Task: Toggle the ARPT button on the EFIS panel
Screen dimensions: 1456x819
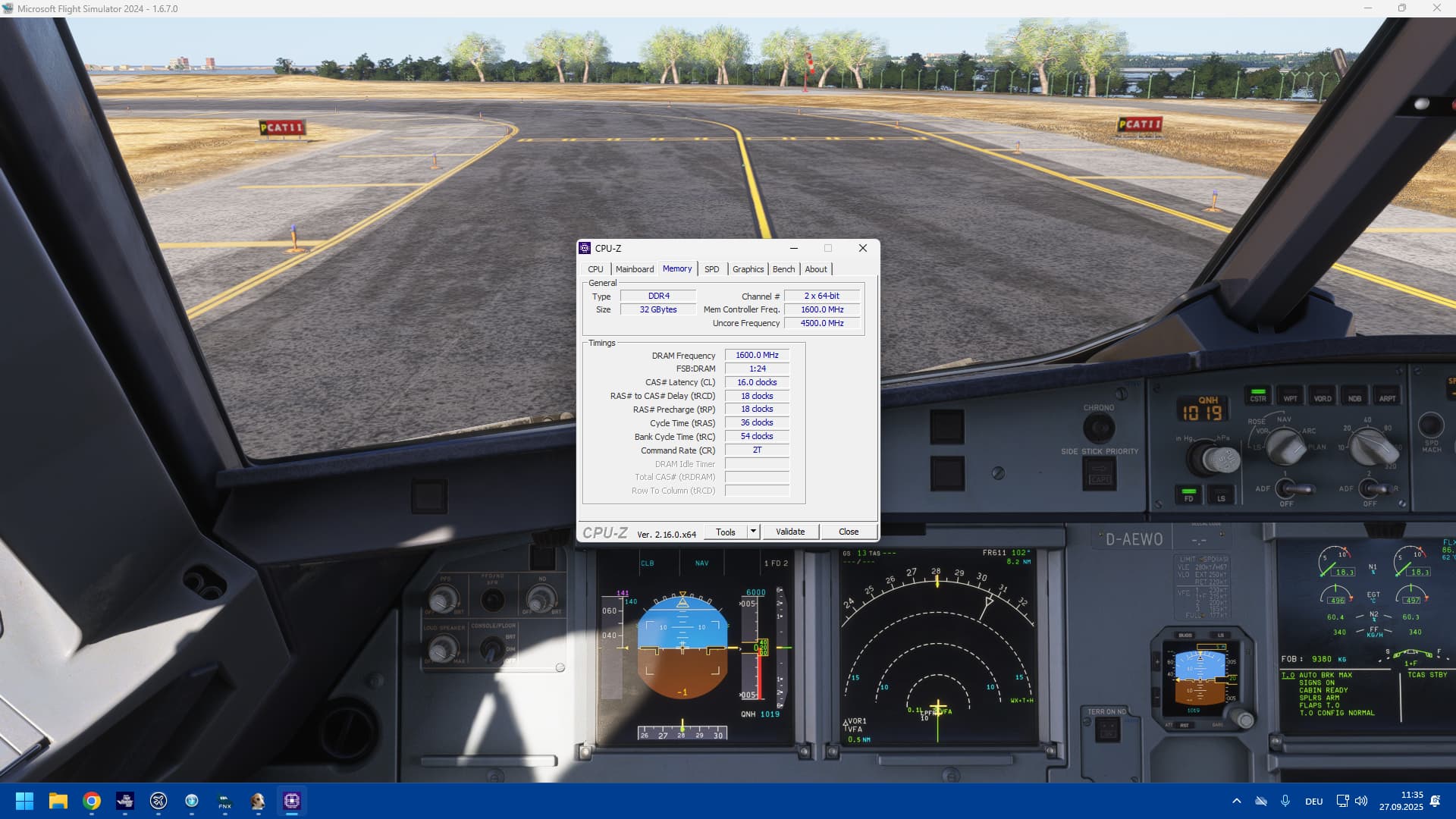Action: coord(1387,395)
